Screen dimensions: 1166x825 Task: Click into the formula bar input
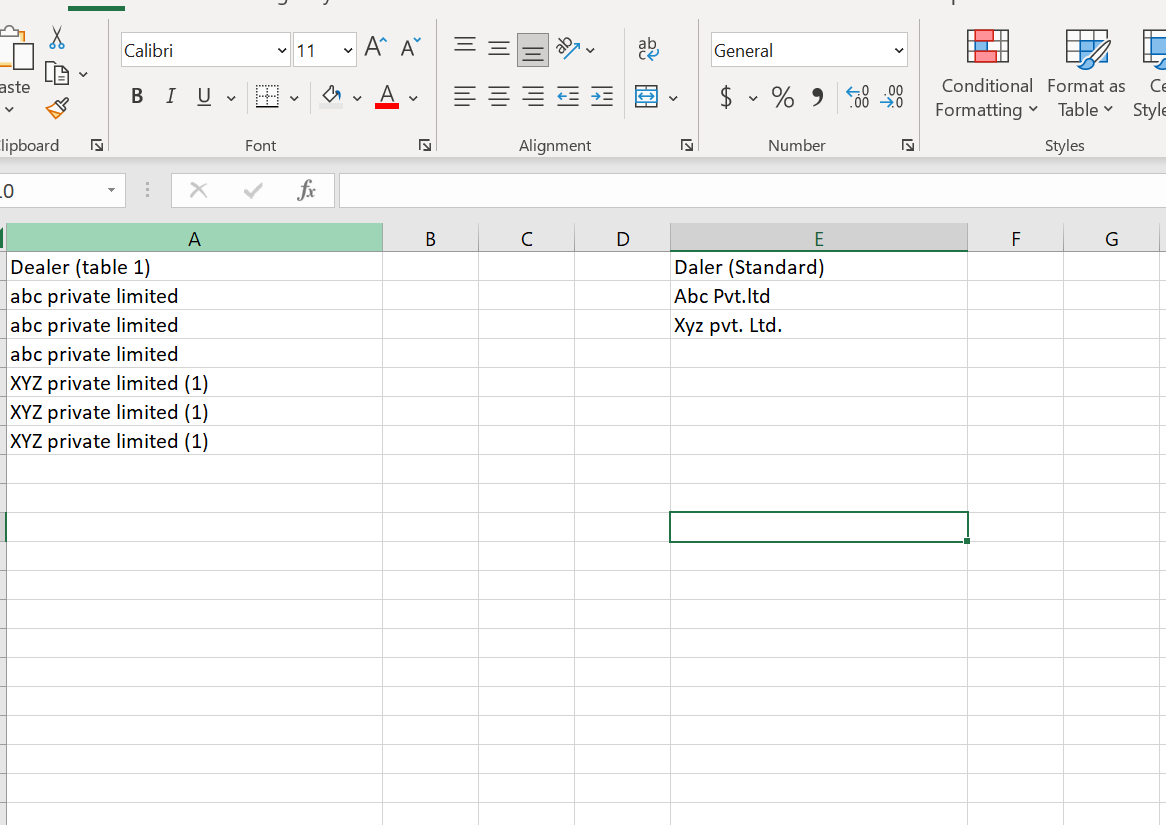[x=752, y=190]
